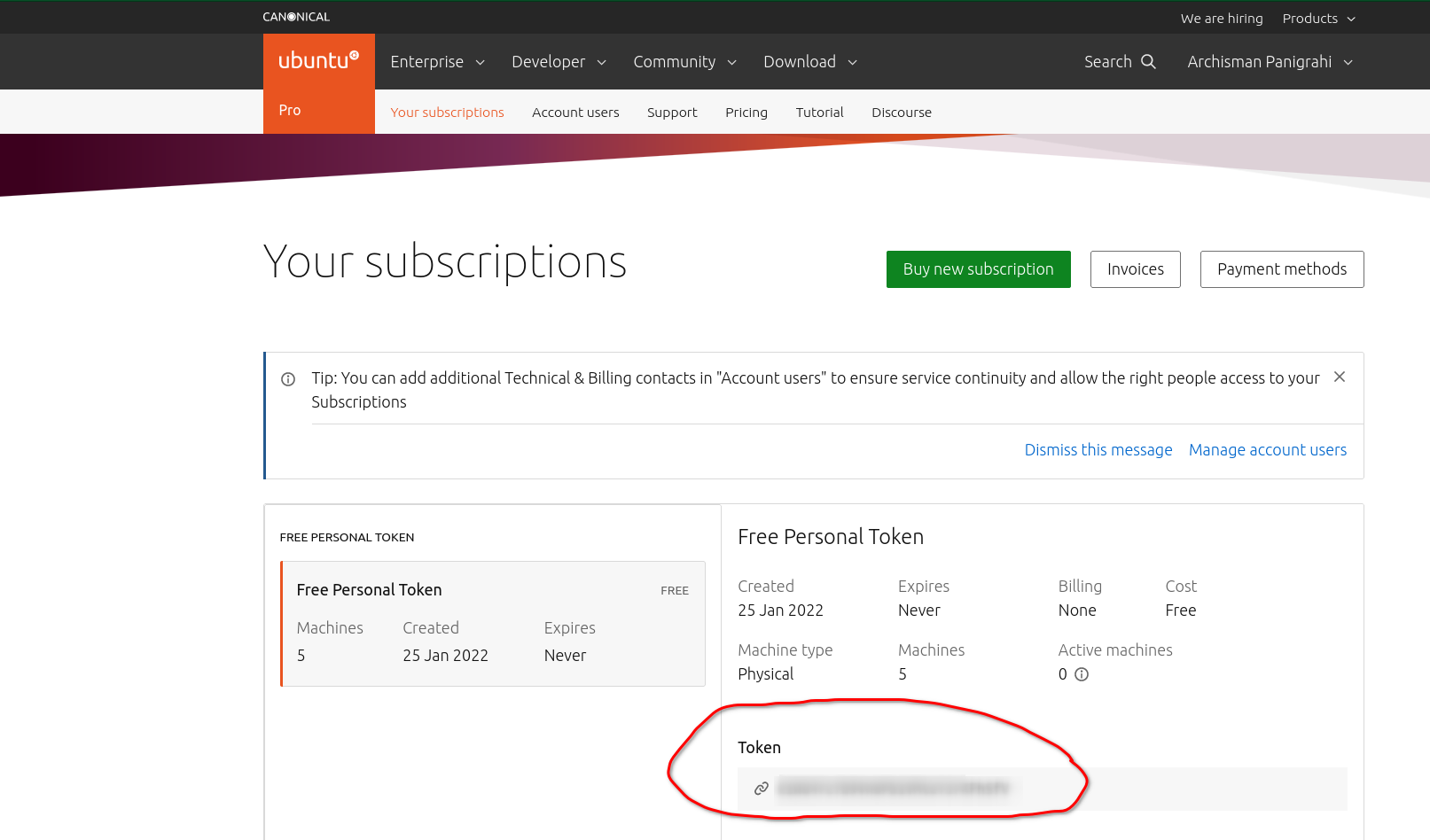Open the Download dropdown menu
Screen dimensions: 1430x840
coord(809,62)
